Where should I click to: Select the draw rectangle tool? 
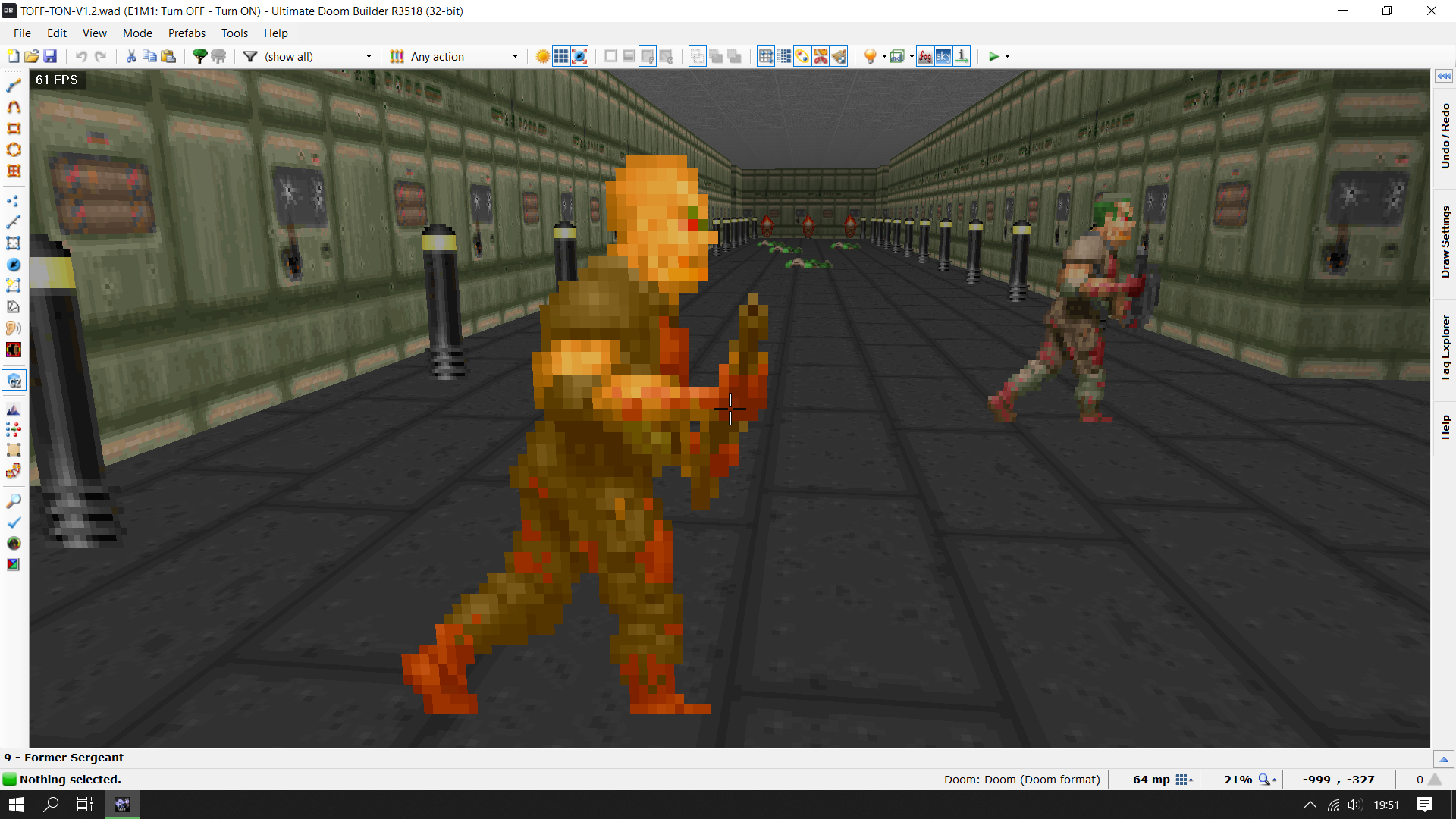pyautogui.click(x=14, y=128)
